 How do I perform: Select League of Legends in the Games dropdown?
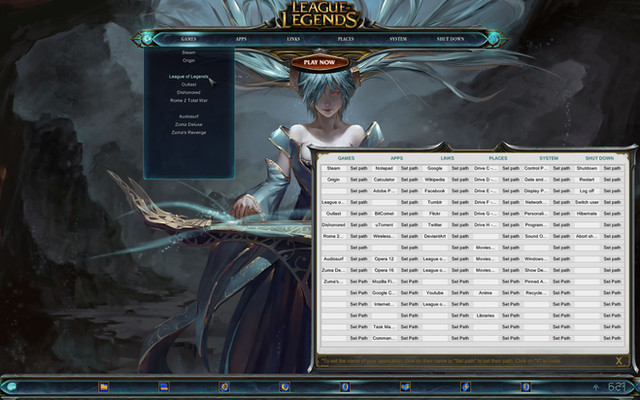[189, 76]
